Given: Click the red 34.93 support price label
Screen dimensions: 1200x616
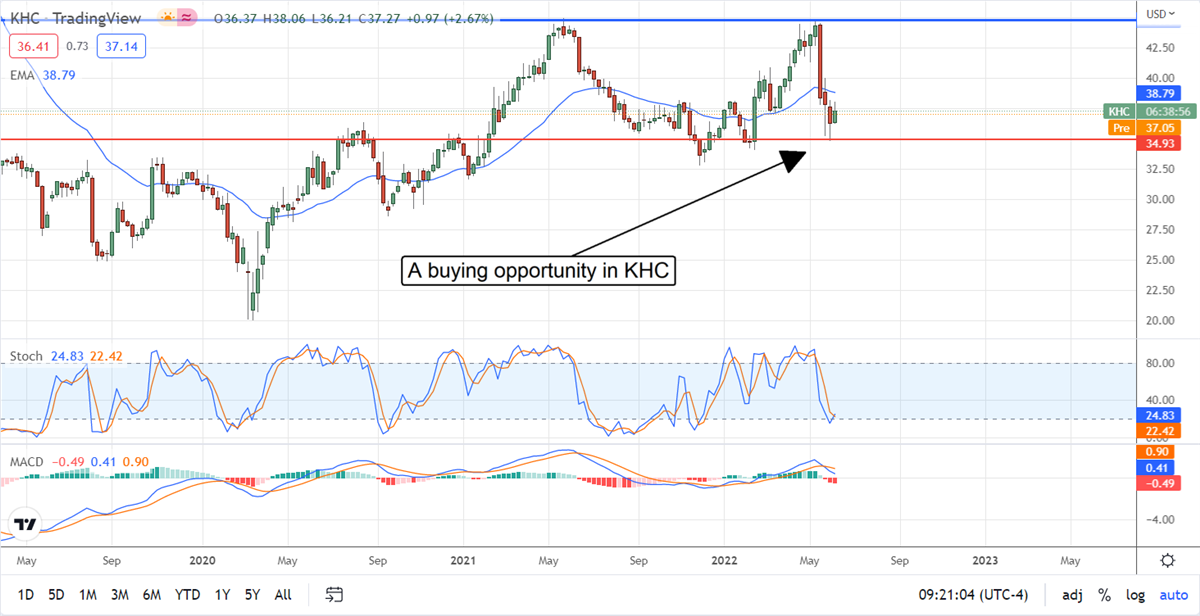Looking at the screenshot, I should [x=1160, y=144].
